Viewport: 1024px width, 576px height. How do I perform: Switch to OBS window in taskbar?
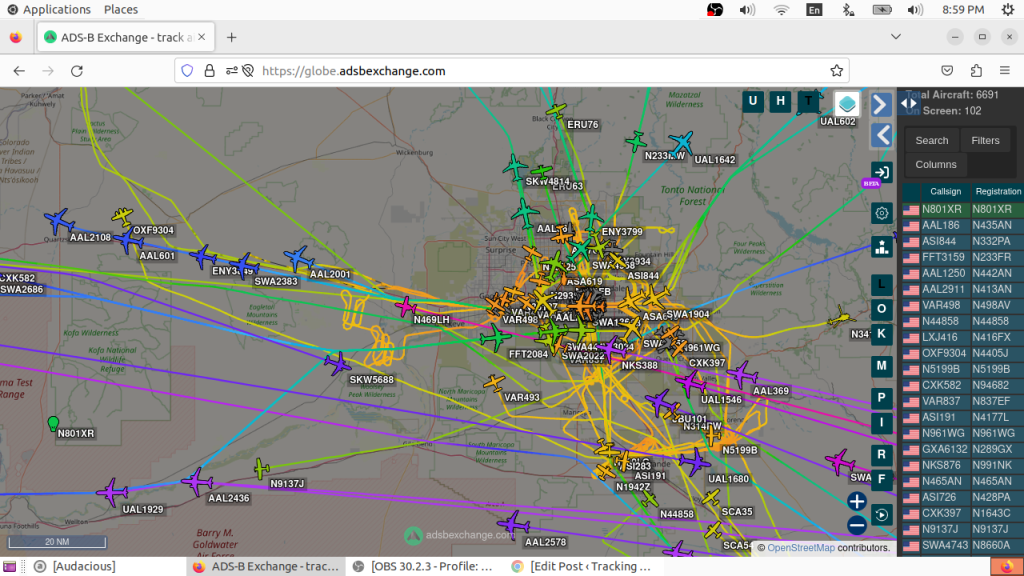tap(423, 566)
